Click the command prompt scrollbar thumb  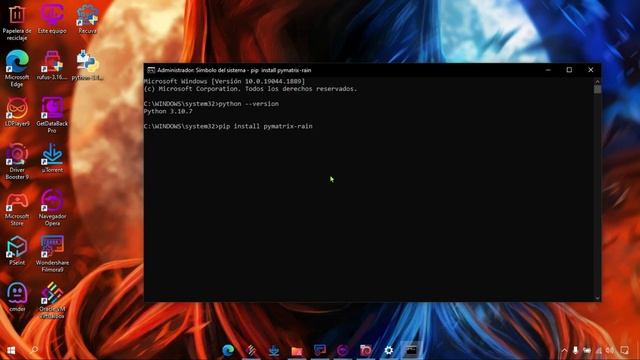click(598, 89)
